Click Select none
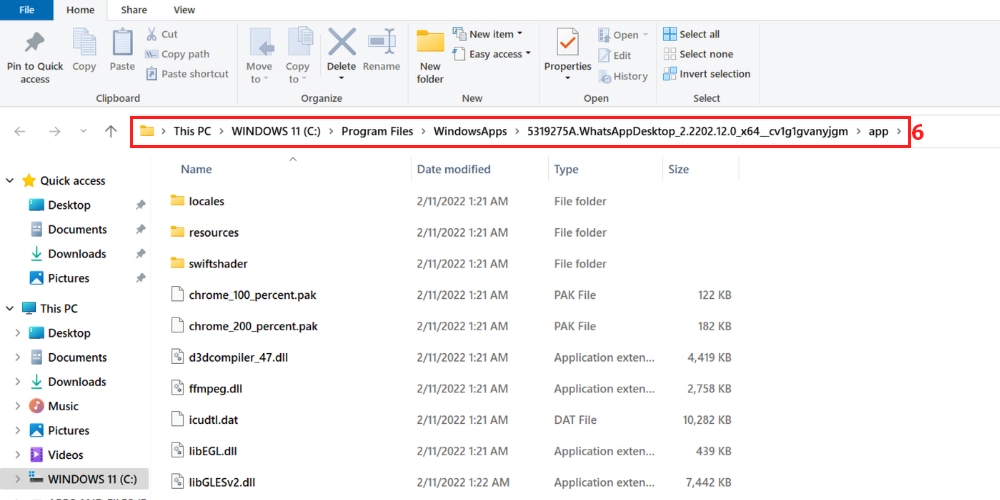Image resolution: width=1000 pixels, height=500 pixels. (x=698, y=54)
